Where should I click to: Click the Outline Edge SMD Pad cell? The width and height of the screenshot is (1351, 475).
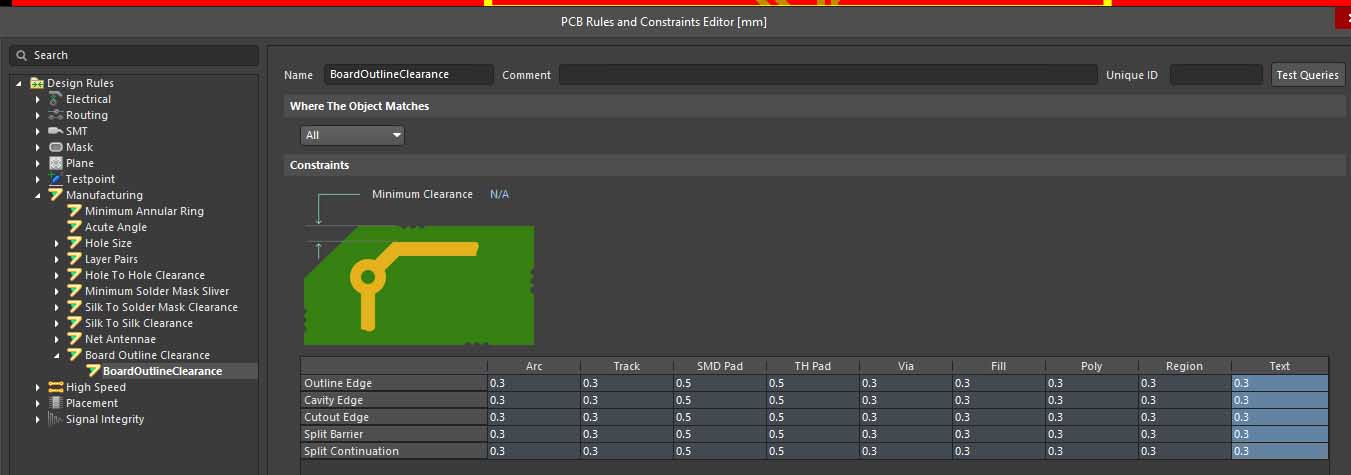pyautogui.click(x=719, y=383)
